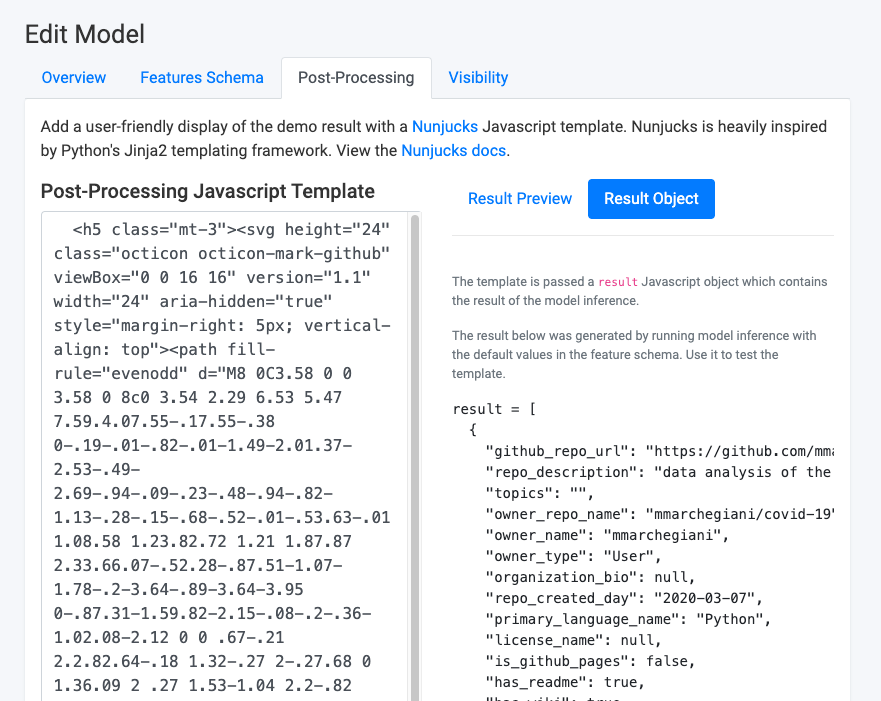Screen dimensions: 881x701
Task: Select the Post-Processing tab
Action: [x=356, y=78]
